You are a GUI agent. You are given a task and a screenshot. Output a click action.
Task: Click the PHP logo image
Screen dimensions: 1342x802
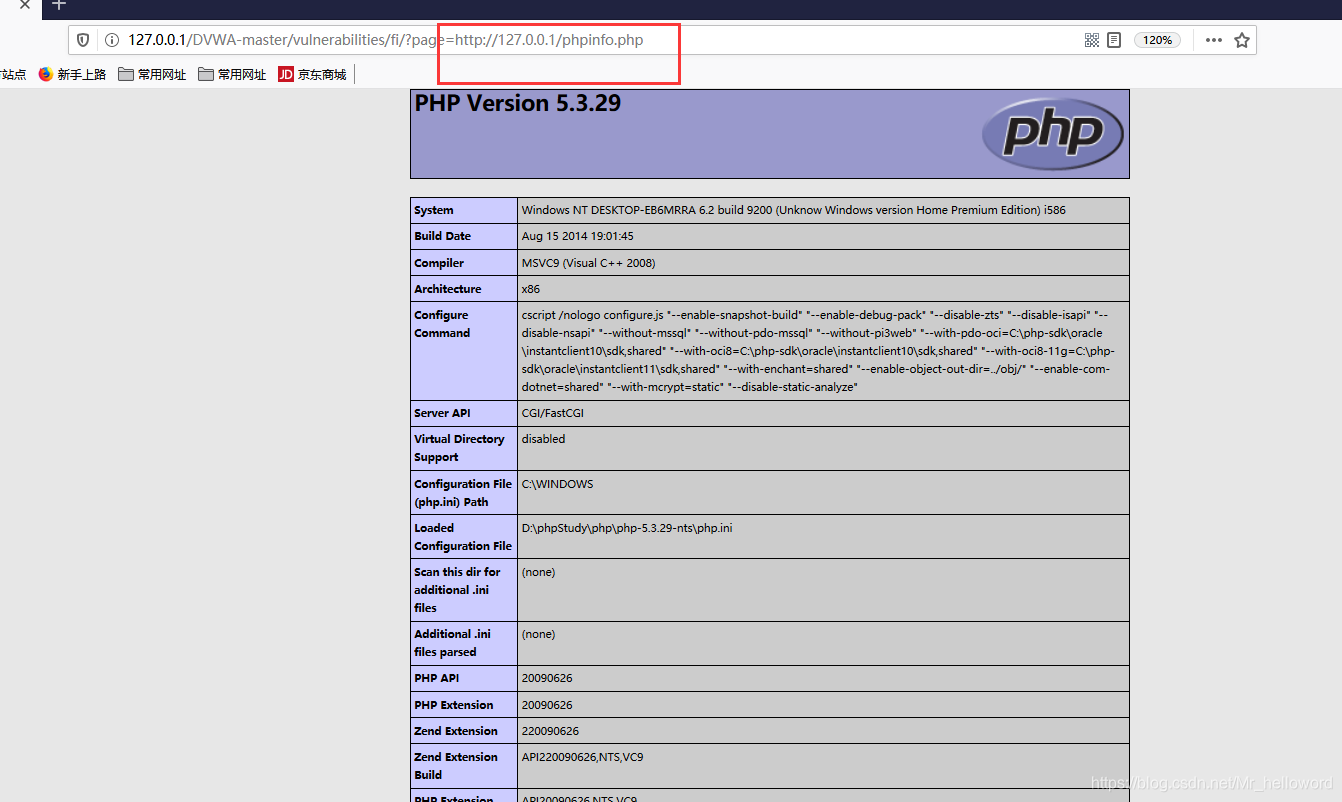[1053, 133]
